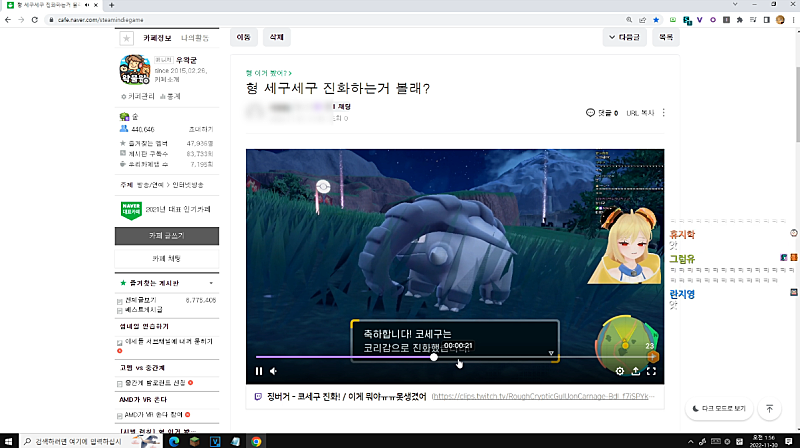Screen dimensions: 800x448
Task: Click the browser forward arrow
Action: click(21, 20)
